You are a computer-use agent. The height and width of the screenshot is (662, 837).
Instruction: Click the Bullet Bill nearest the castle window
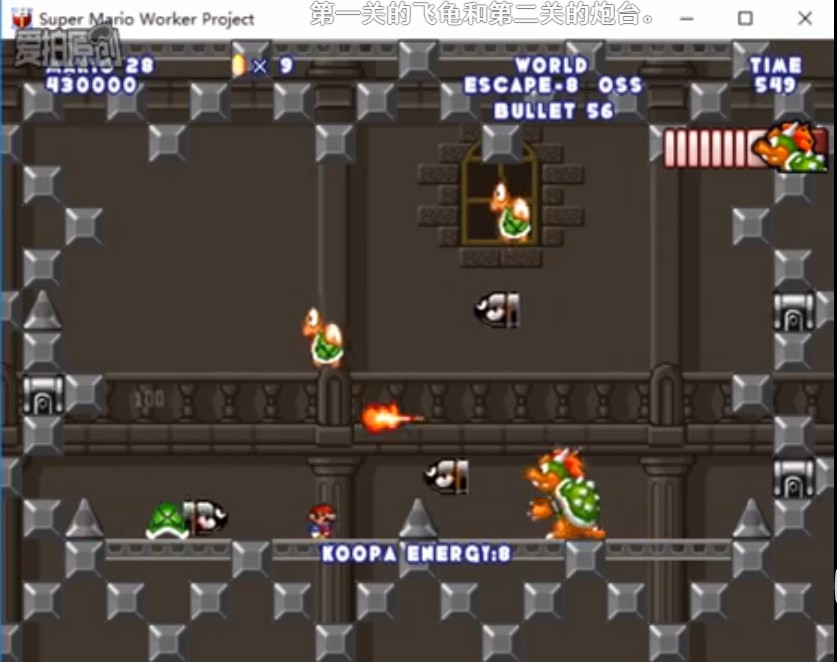(x=497, y=310)
